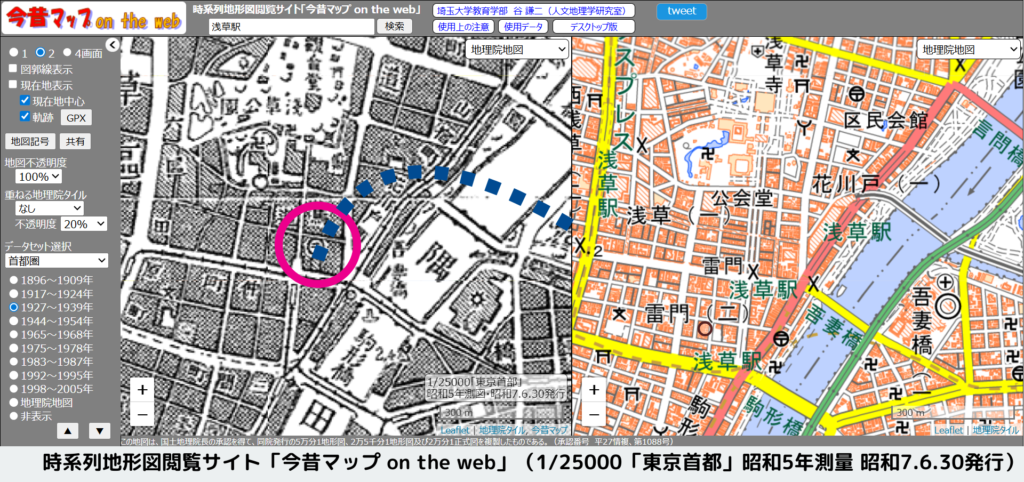The width and height of the screenshot is (1024, 482).
Task: Click the up triangle below the year list
Action: point(66,431)
